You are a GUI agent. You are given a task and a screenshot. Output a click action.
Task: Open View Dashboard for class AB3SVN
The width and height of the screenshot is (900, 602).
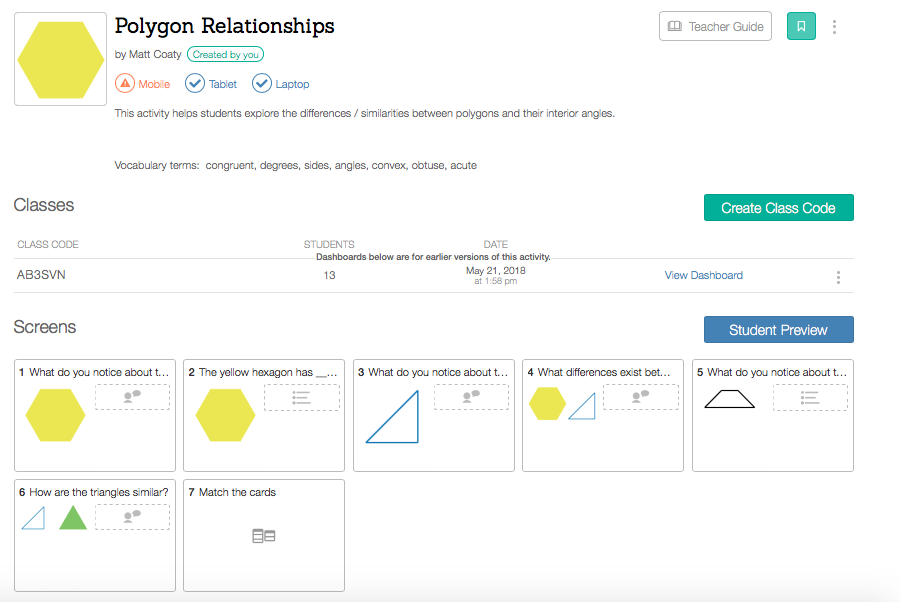click(703, 276)
